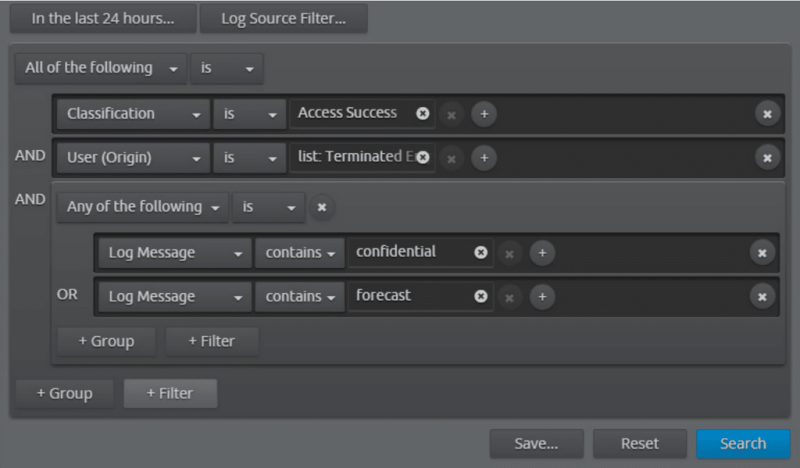Open the 'Any of the following' dropdown

click(142, 207)
